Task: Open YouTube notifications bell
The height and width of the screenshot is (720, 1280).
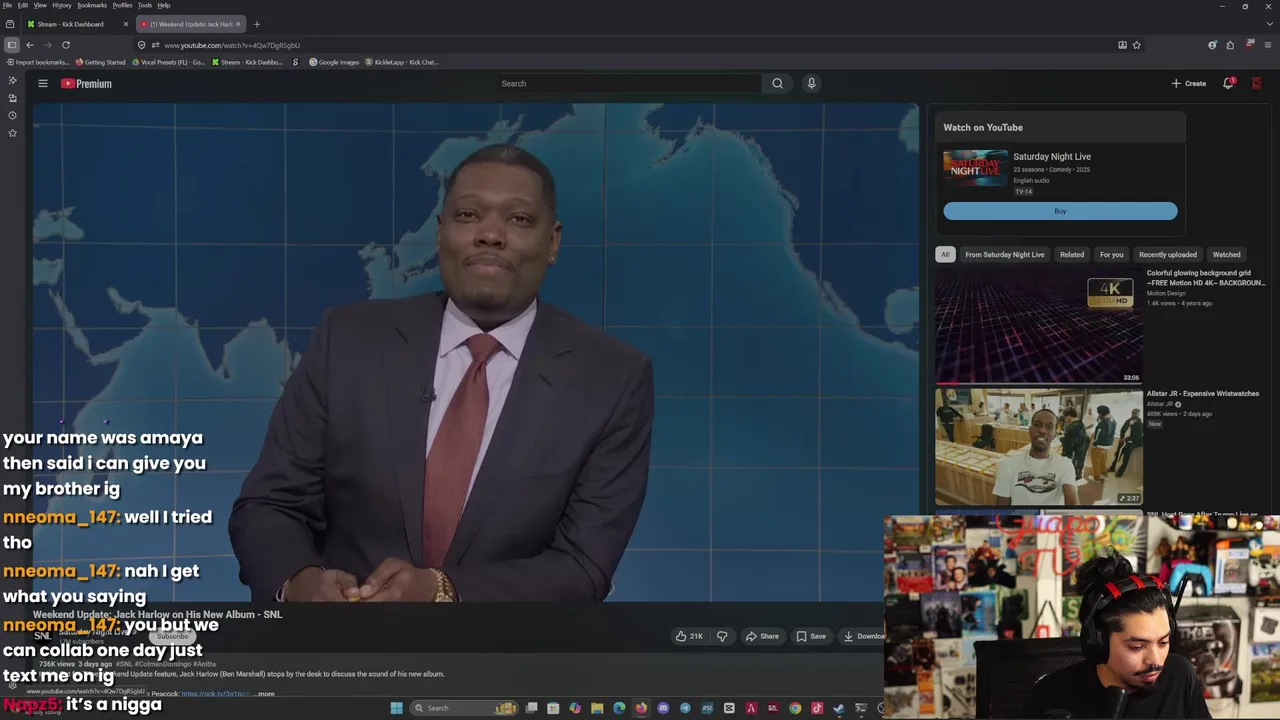Action: point(1228,84)
